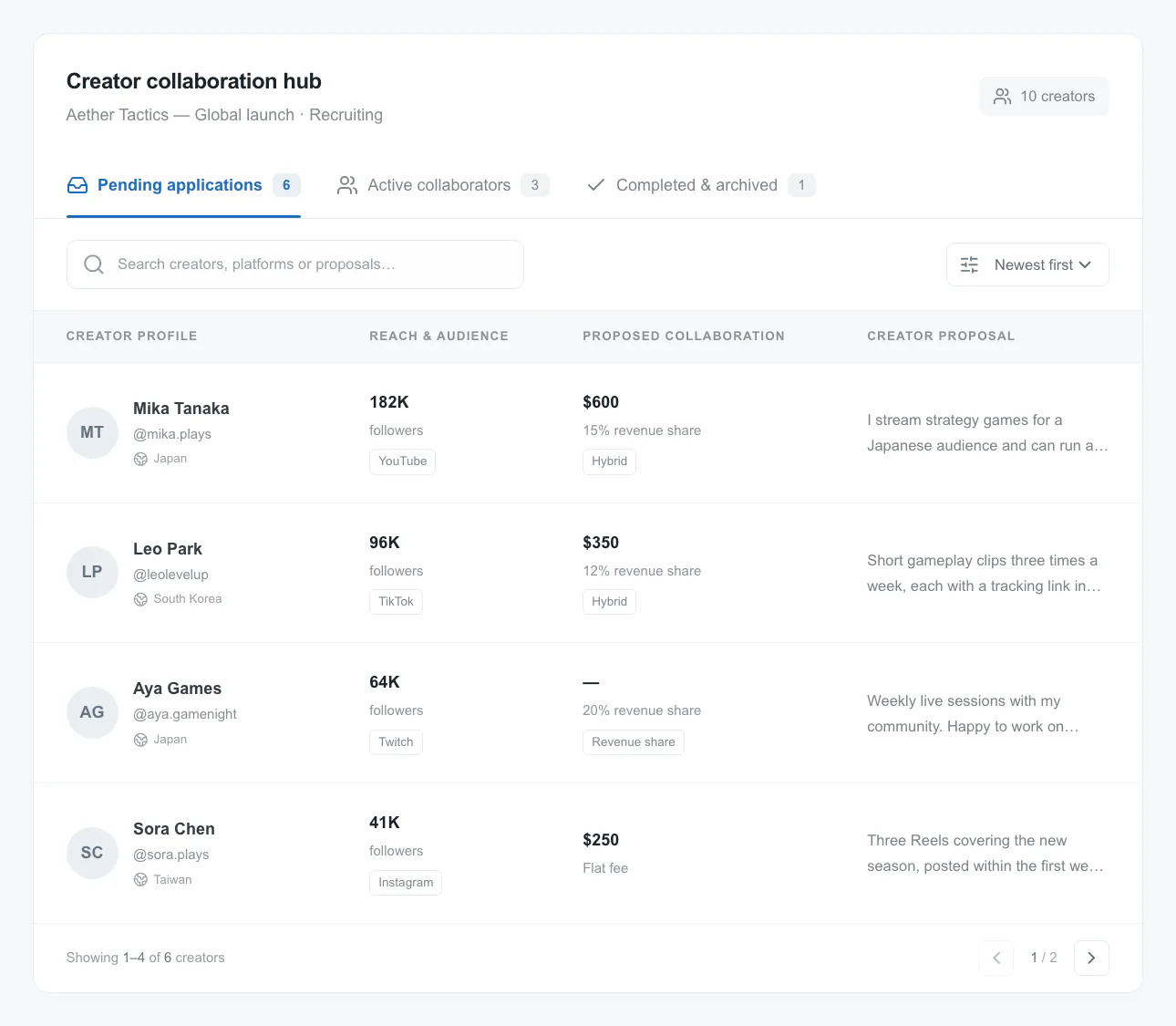The width and height of the screenshot is (1176, 1026).
Task: Click the Hybrid tag in Leo Park's row
Action: [x=609, y=602]
